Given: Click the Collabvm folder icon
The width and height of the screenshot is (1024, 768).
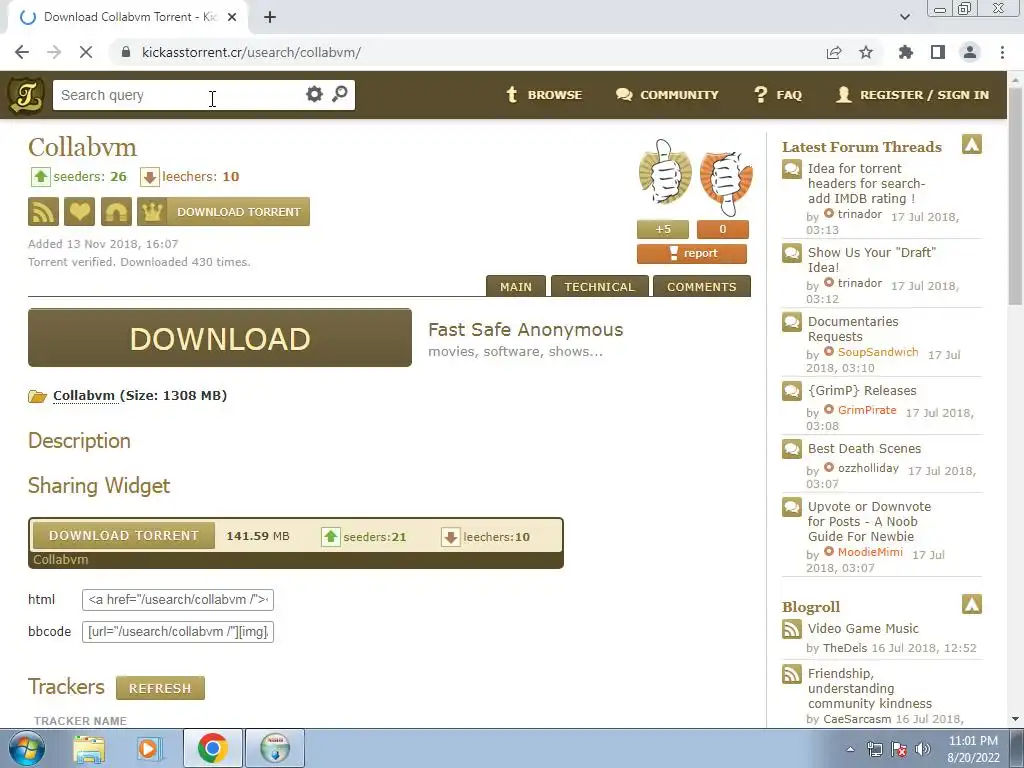Looking at the screenshot, I should (37, 396).
